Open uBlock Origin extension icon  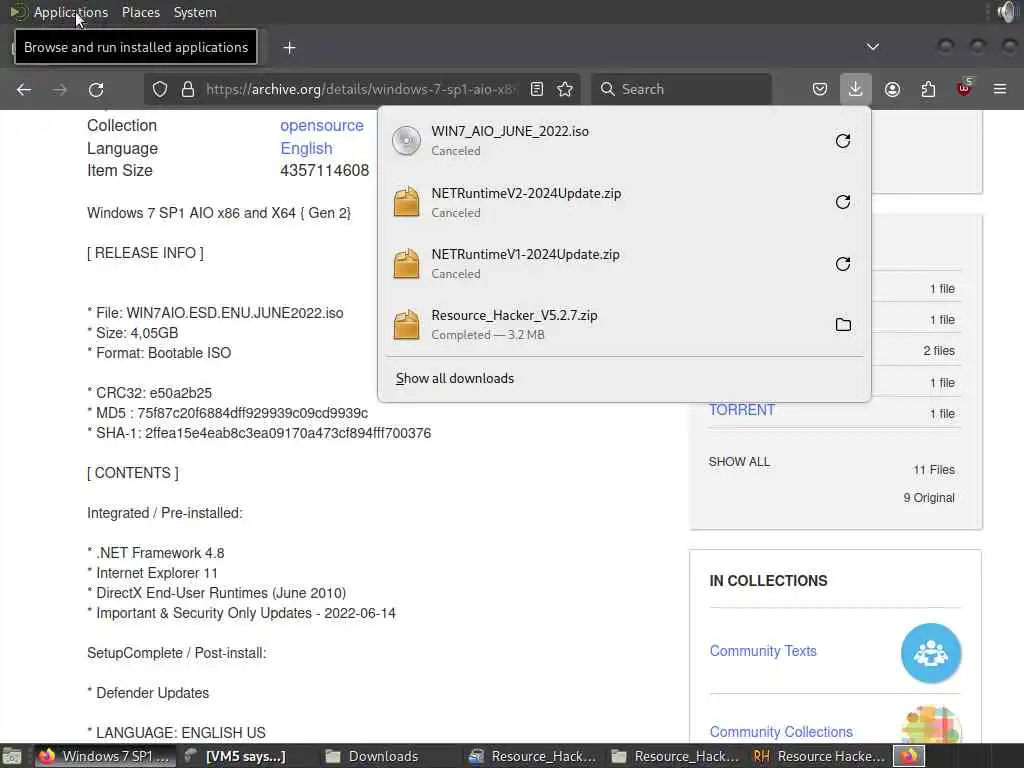pos(965,89)
